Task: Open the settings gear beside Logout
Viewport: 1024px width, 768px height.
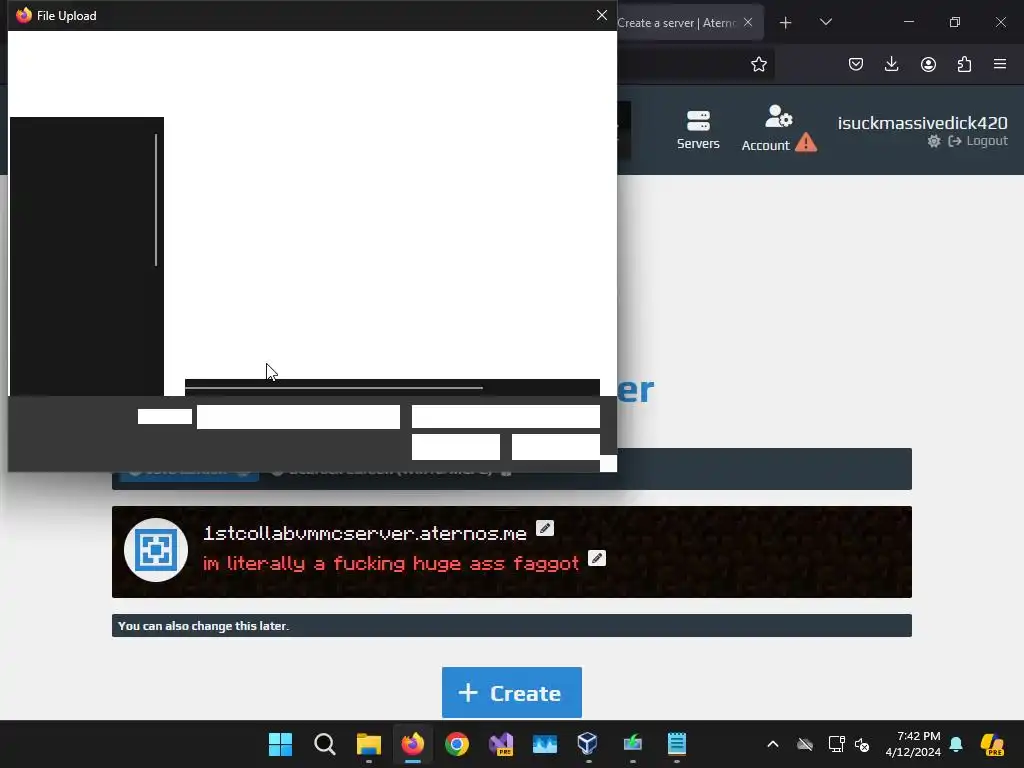Action: [934, 141]
